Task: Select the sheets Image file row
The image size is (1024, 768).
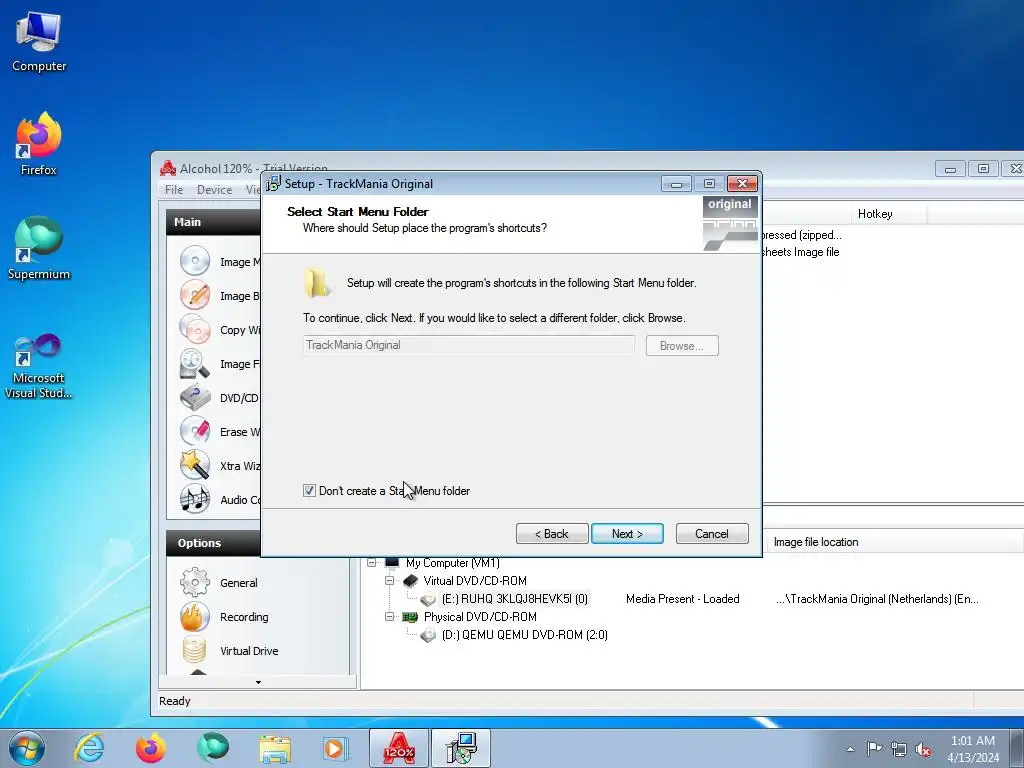Action: (801, 252)
